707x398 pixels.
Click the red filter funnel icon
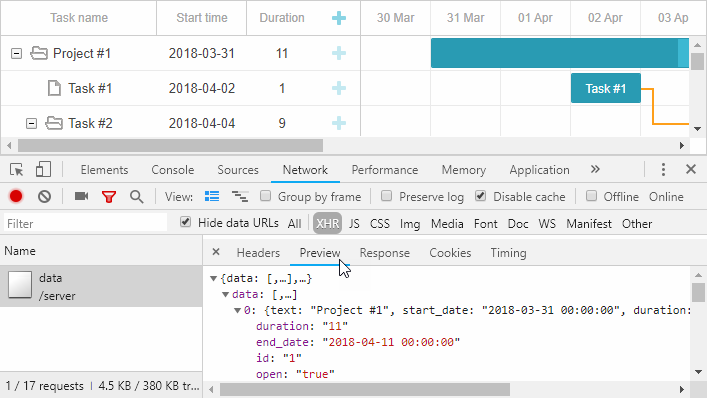click(109, 197)
